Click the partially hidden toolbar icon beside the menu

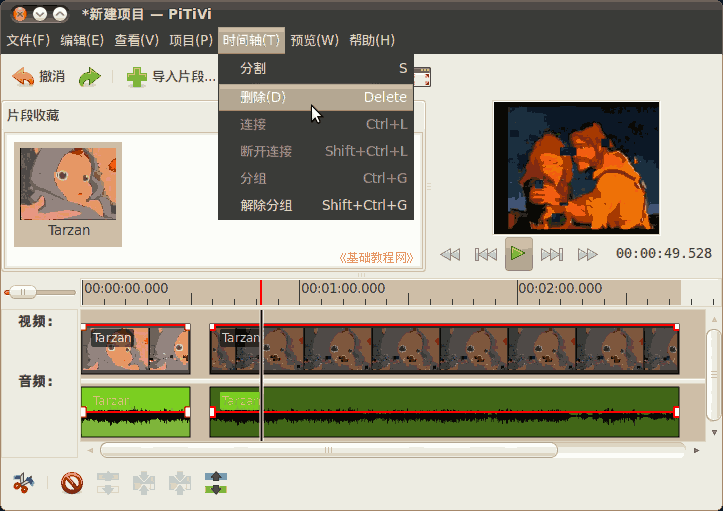pyautogui.click(x=423, y=77)
